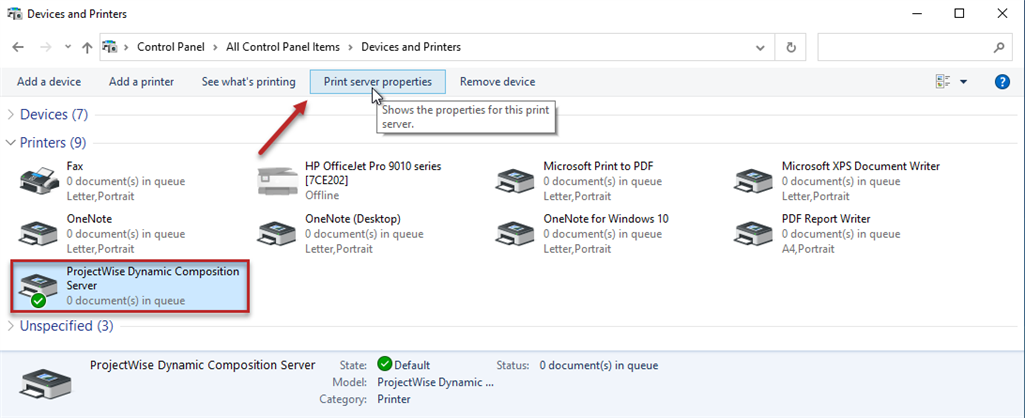
Task: Expand breadcrumb arrow after All Control Panel Items
Action: click(x=352, y=47)
